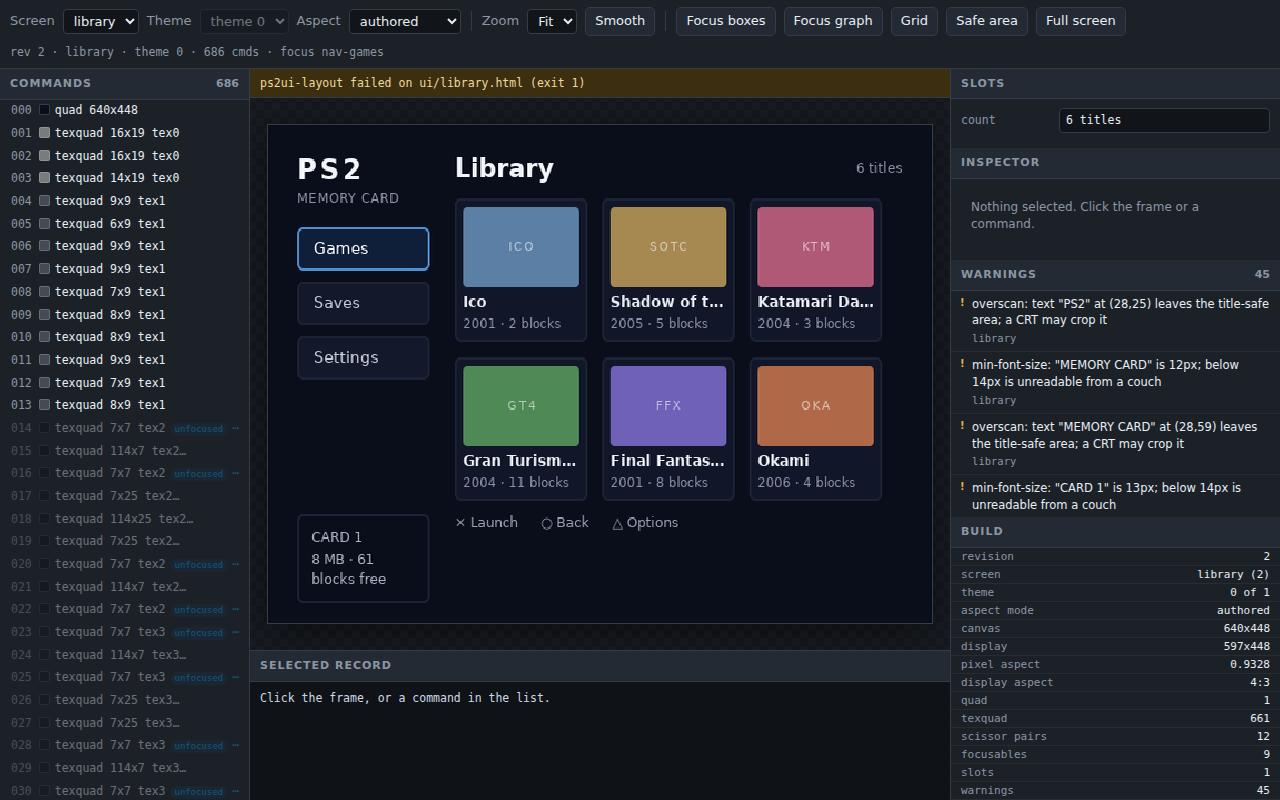This screenshot has height=800, width=1280.
Task: Click warning icon for MEMORY CARD min-font-size
Action: tap(962, 365)
